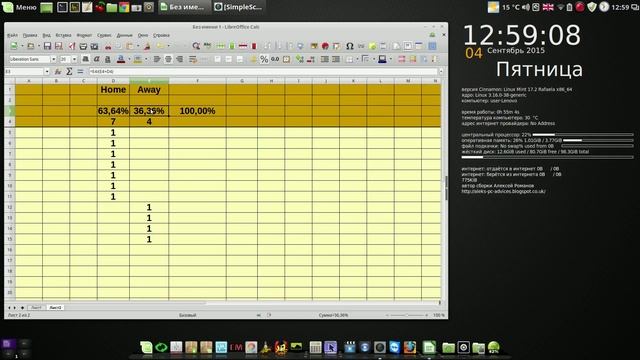The width and height of the screenshot is (640, 360).
Task: Open the Правка menu
Action: coord(30,35)
